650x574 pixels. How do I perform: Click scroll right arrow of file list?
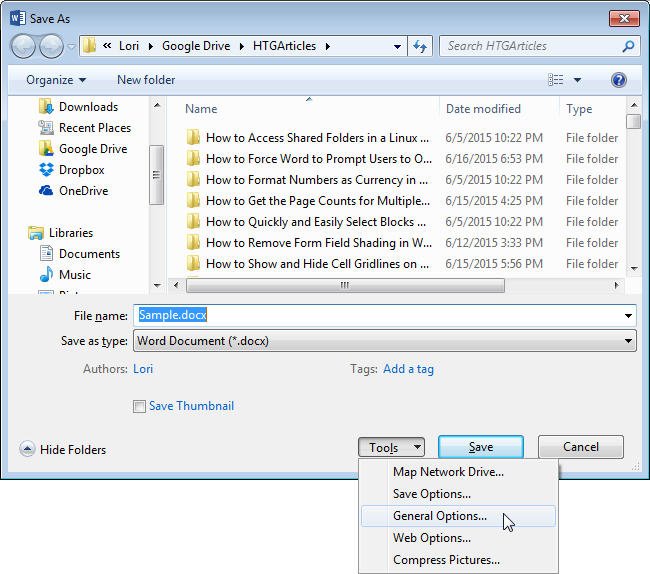pyautogui.click(x=616, y=286)
